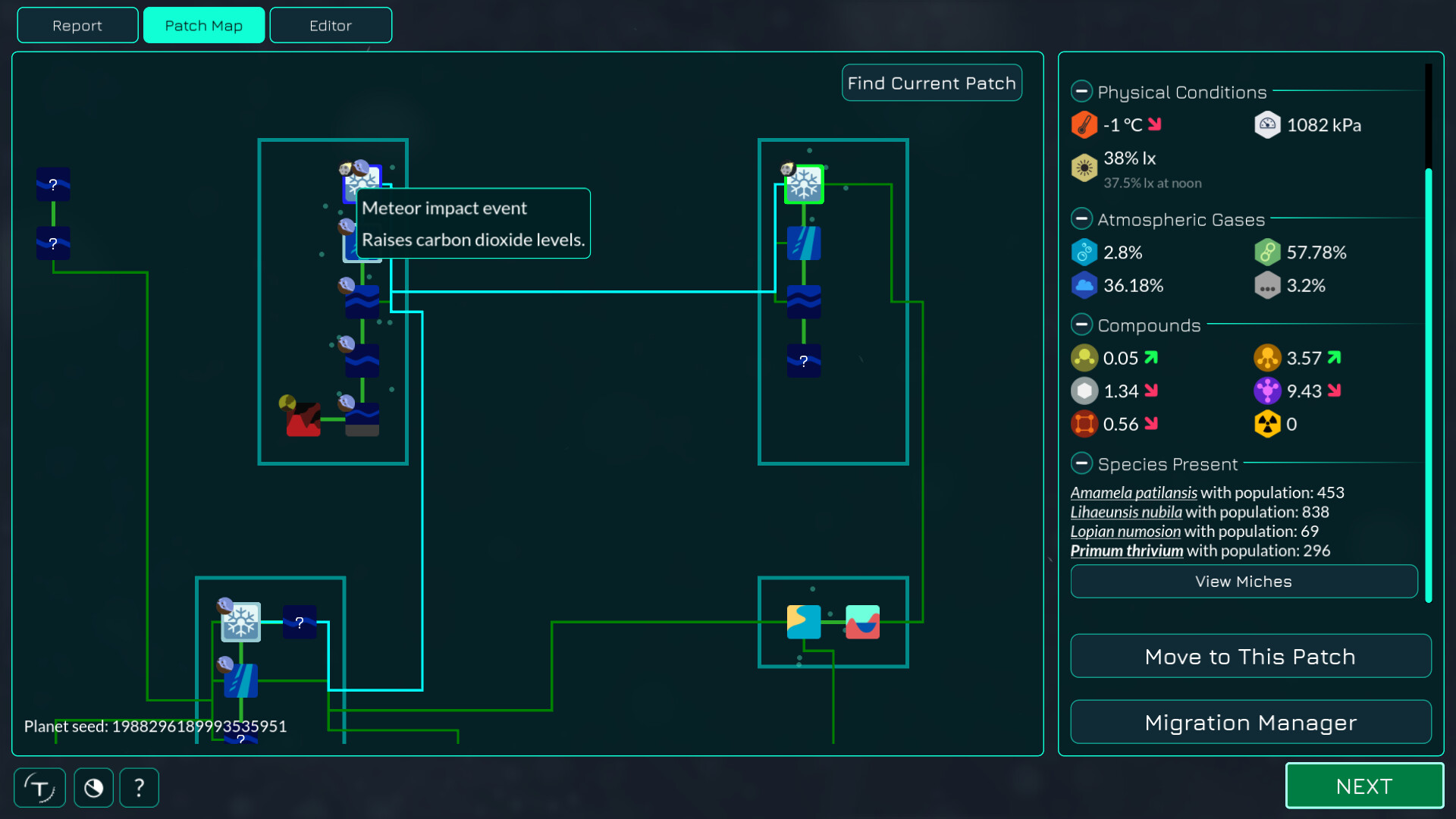Collapse the Physical Conditions section
Image resolution: width=1456 pixels, height=819 pixels.
click(1081, 91)
